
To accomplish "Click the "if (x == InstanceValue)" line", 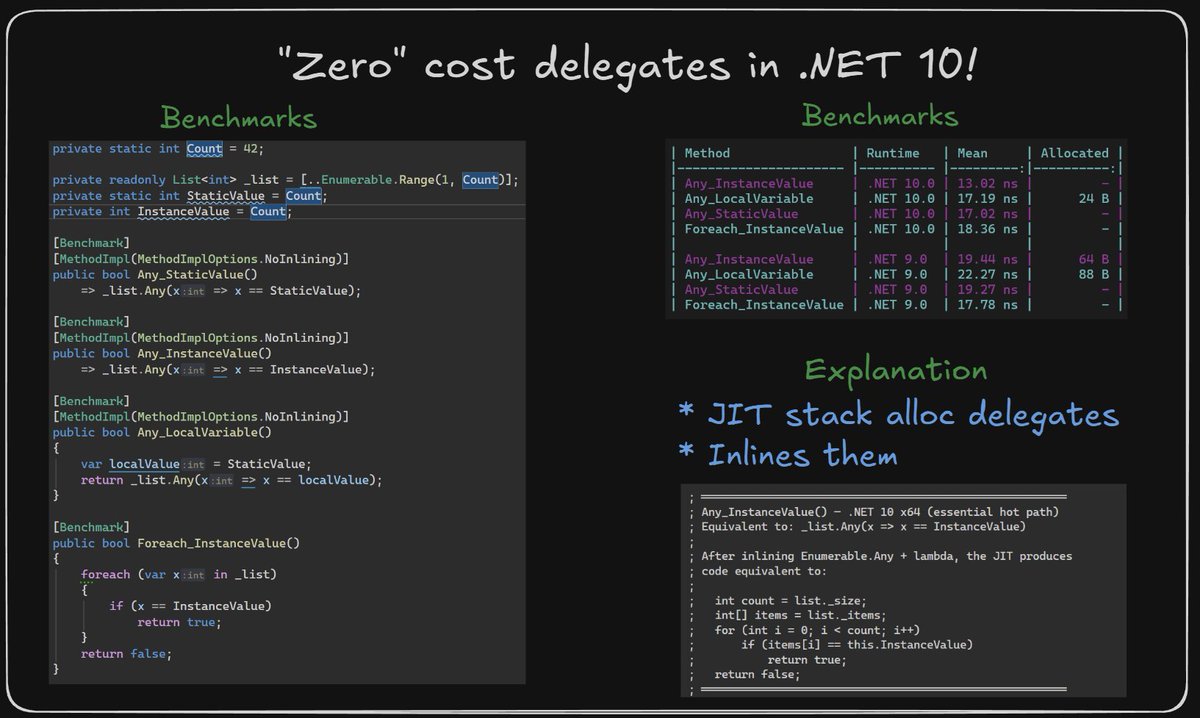I will tap(191, 606).
